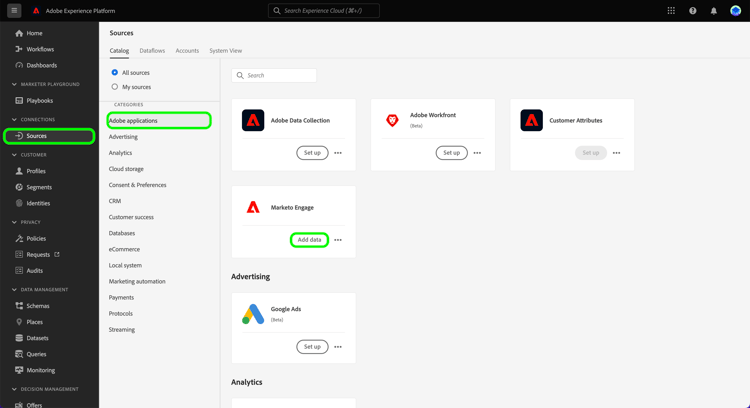This screenshot has width=750, height=408.
Task: Open Sources in sidebar
Action: click(49, 136)
